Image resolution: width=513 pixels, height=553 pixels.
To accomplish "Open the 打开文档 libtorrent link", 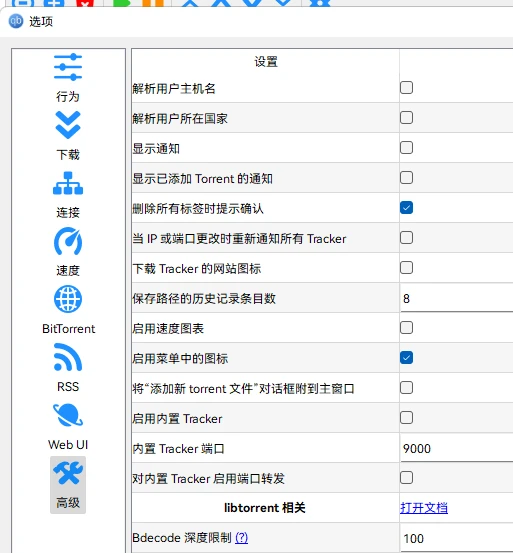I will [x=424, y=508].
